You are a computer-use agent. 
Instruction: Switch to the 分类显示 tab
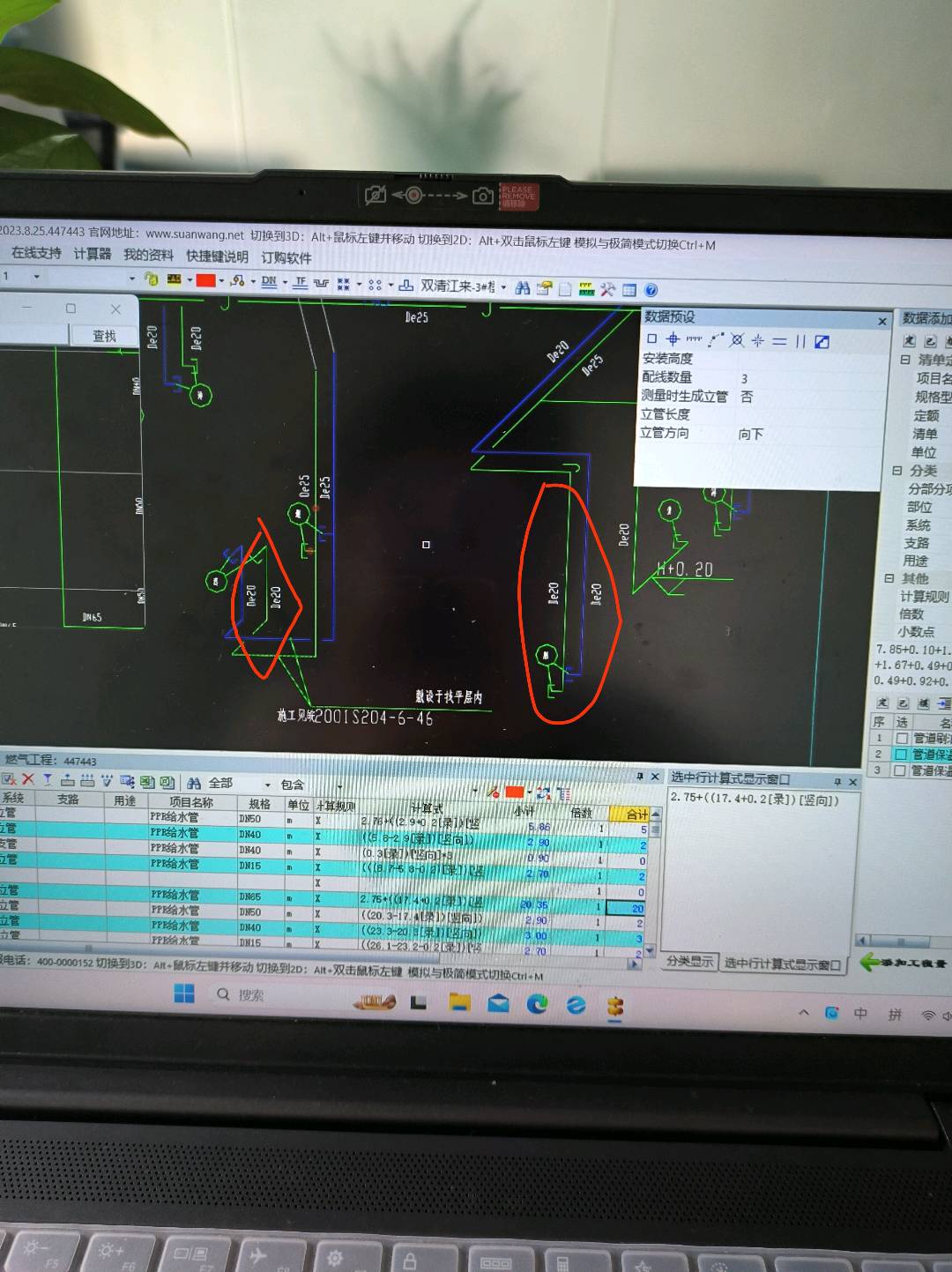(x=690, y=961)
